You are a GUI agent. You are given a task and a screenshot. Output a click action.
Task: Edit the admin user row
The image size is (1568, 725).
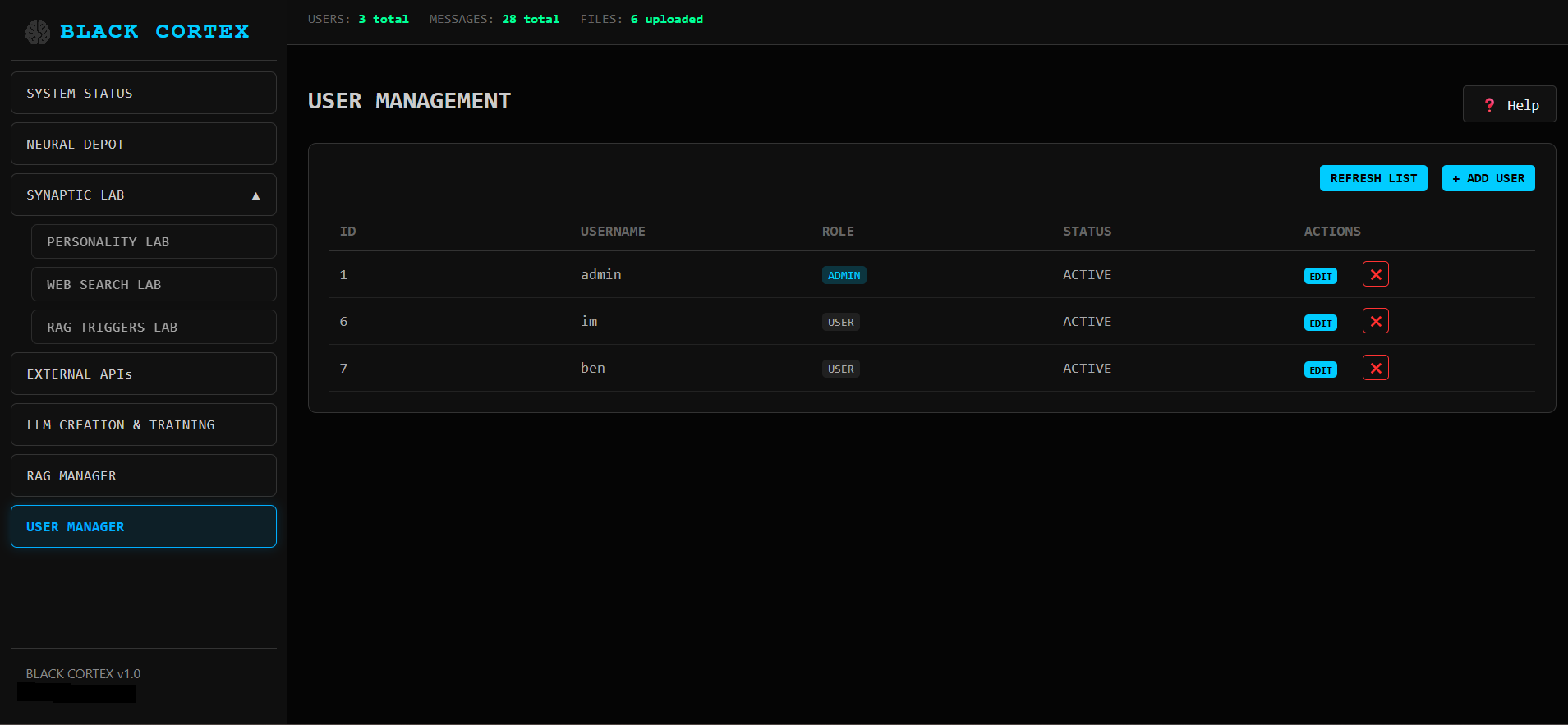click(1320, 276)
